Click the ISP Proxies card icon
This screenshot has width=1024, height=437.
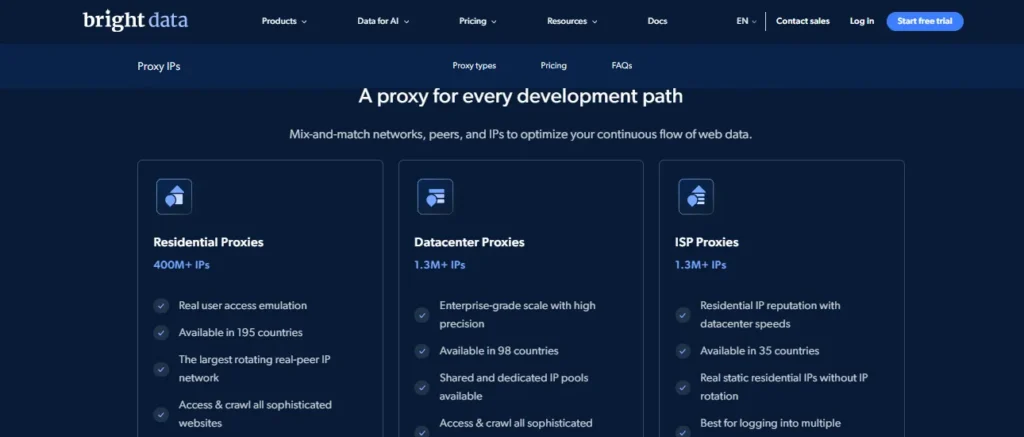point(696,196)
